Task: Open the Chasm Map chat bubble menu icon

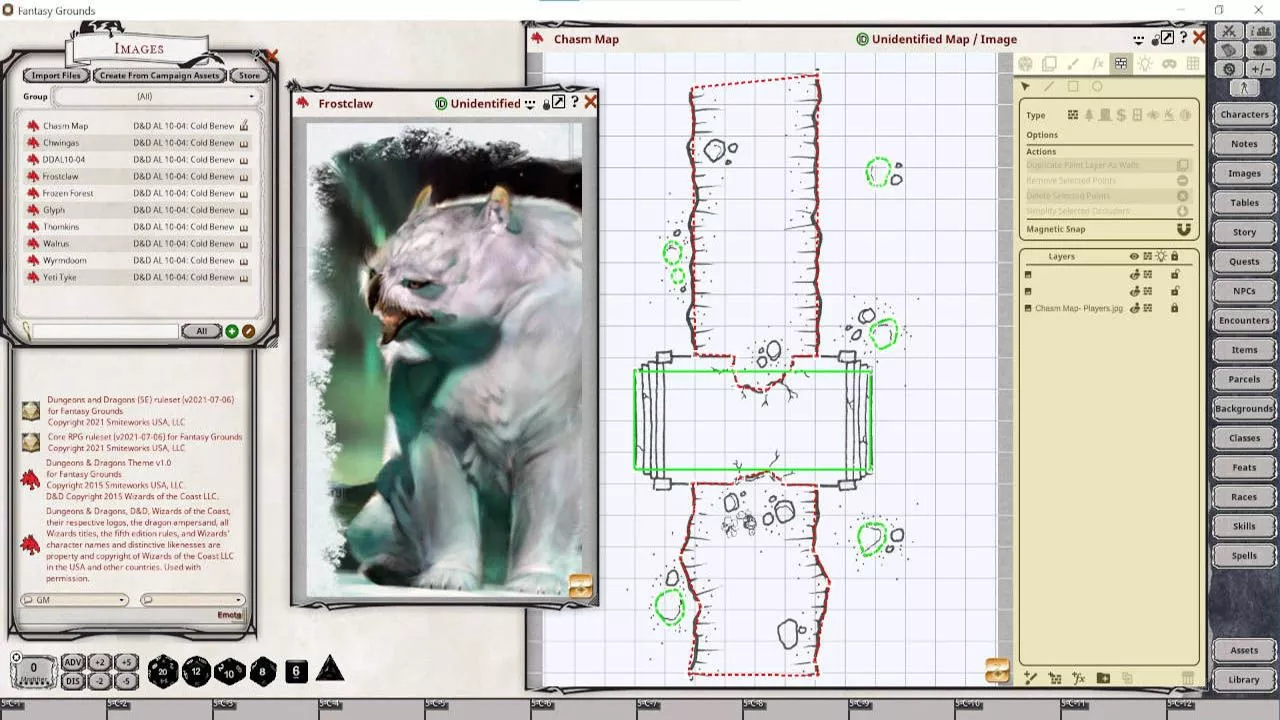Action: point(1138,39)
